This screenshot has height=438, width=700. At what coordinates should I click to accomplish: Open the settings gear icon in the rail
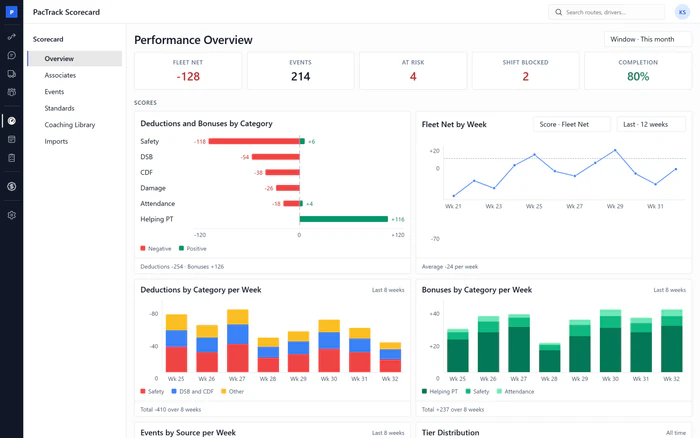(x=12, y=215)
